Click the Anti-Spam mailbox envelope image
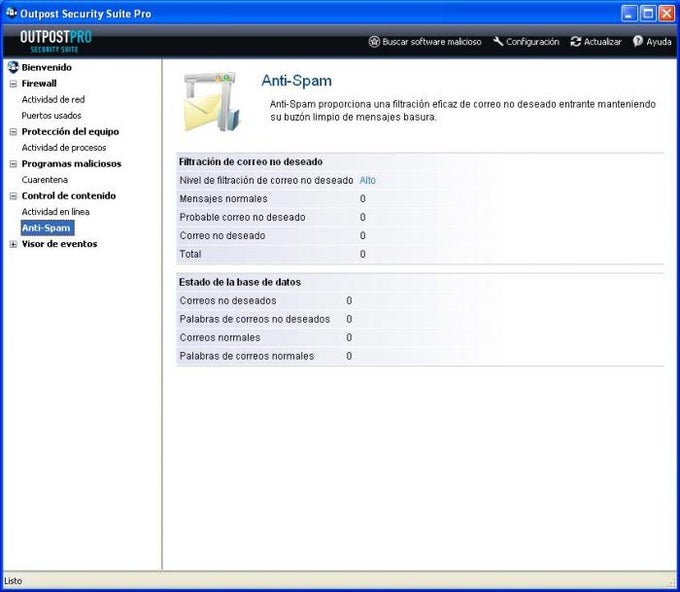This screenshot has height=592, width=680. click(211, 102)
